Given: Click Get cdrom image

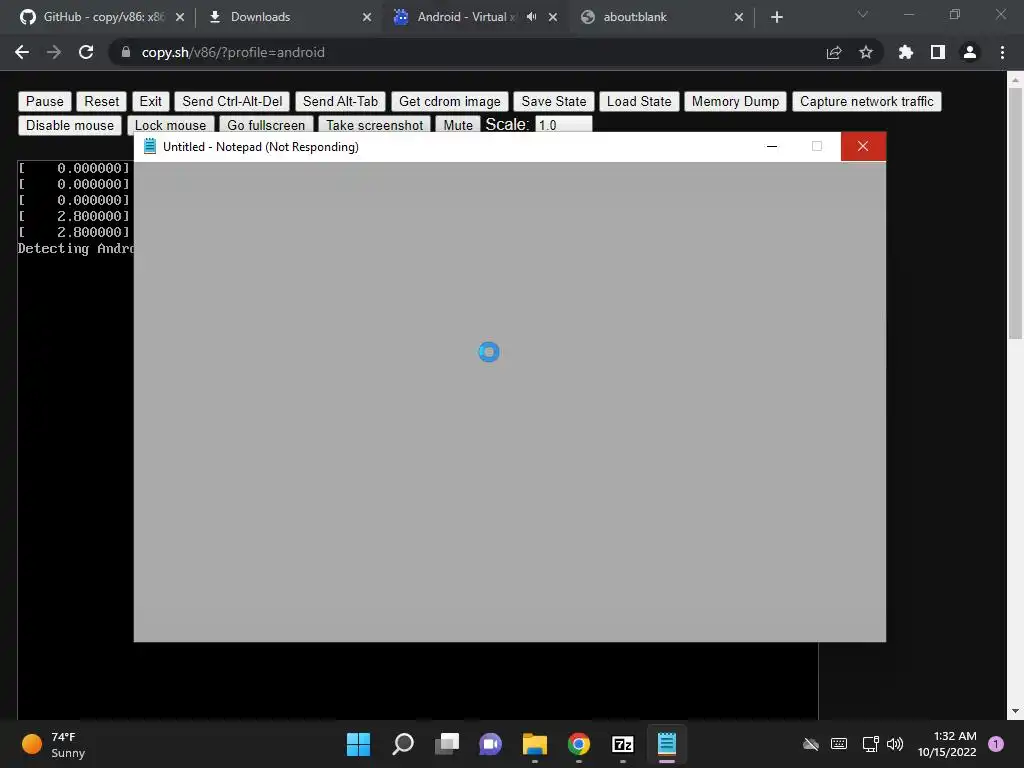Looking at the screenshot, I should pos(449,101).
